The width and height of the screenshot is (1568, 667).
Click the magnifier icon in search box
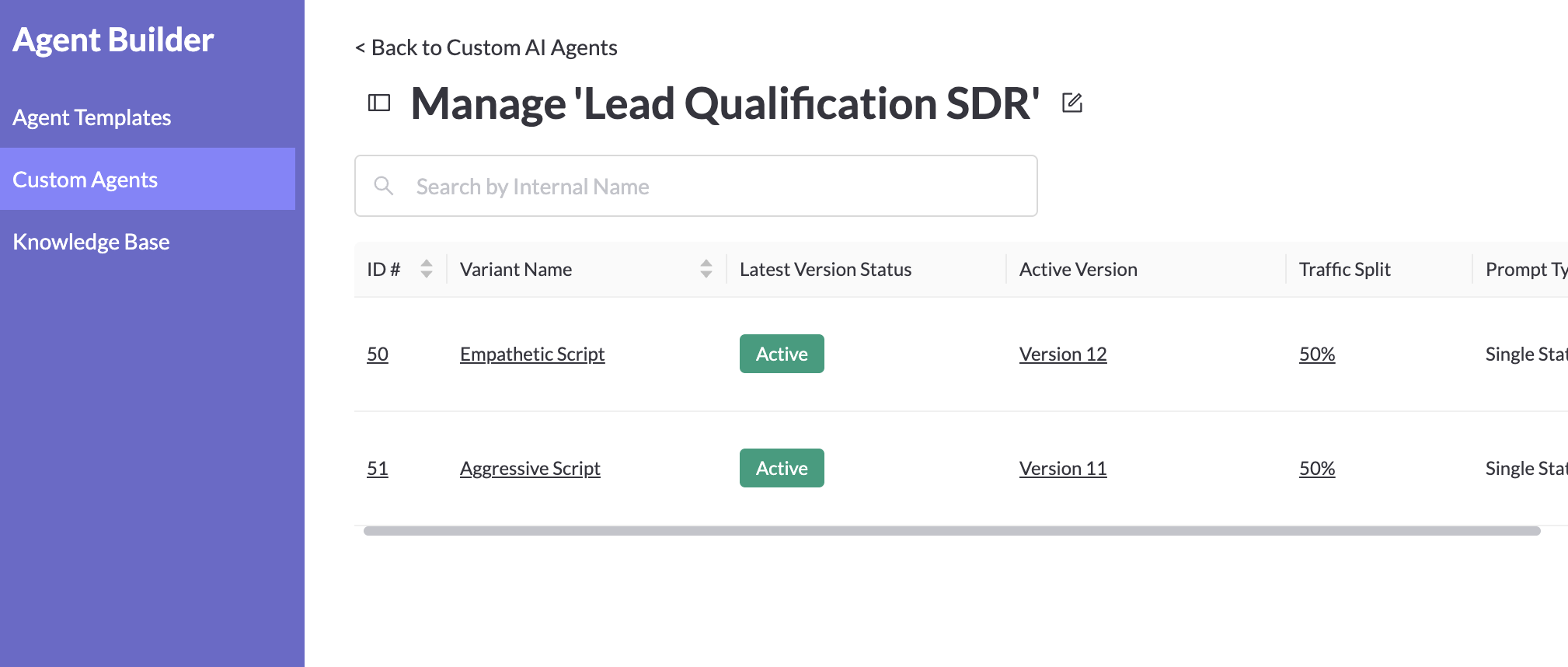pos(384,186)
